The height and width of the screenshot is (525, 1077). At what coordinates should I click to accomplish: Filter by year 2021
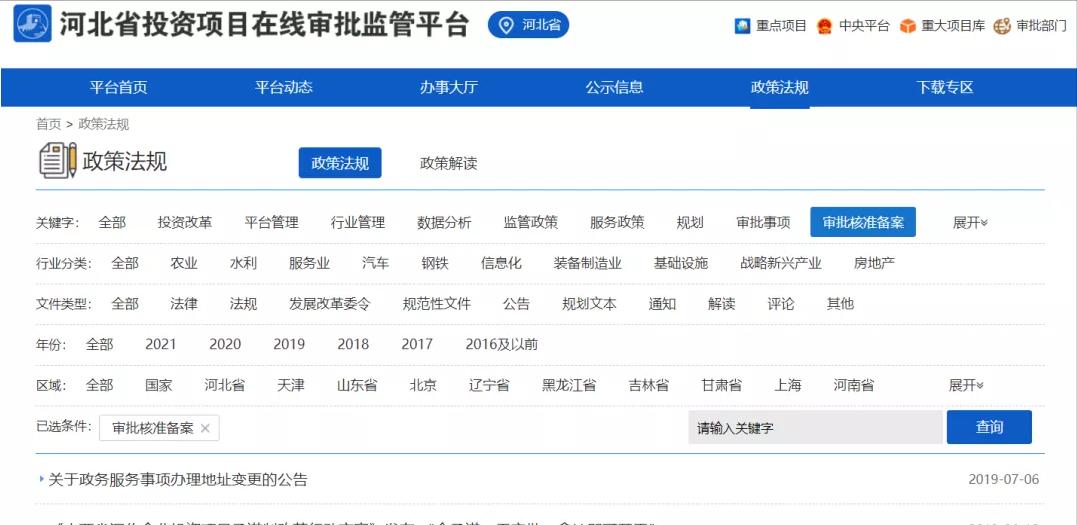(x=161, y=344)
